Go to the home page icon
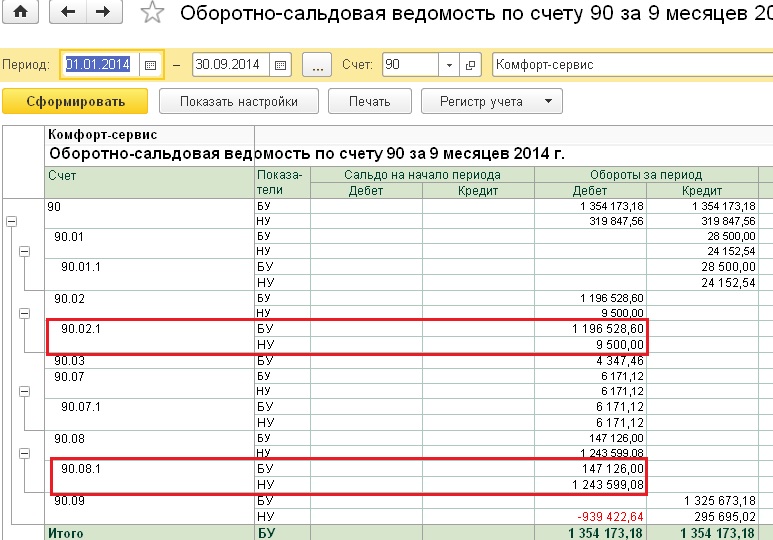The width and height of the screenshot is (773, 540). pos(20,12)
